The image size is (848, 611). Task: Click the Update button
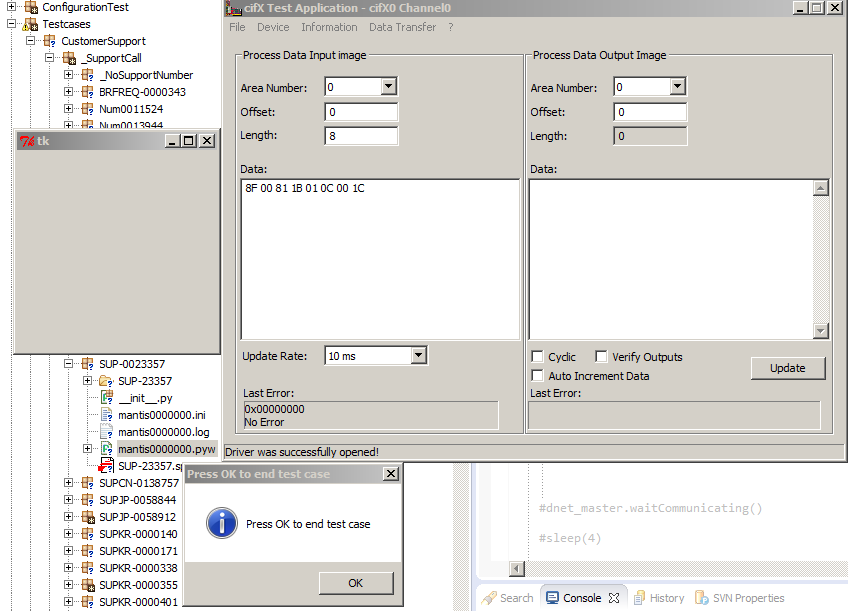pos(788,368)
